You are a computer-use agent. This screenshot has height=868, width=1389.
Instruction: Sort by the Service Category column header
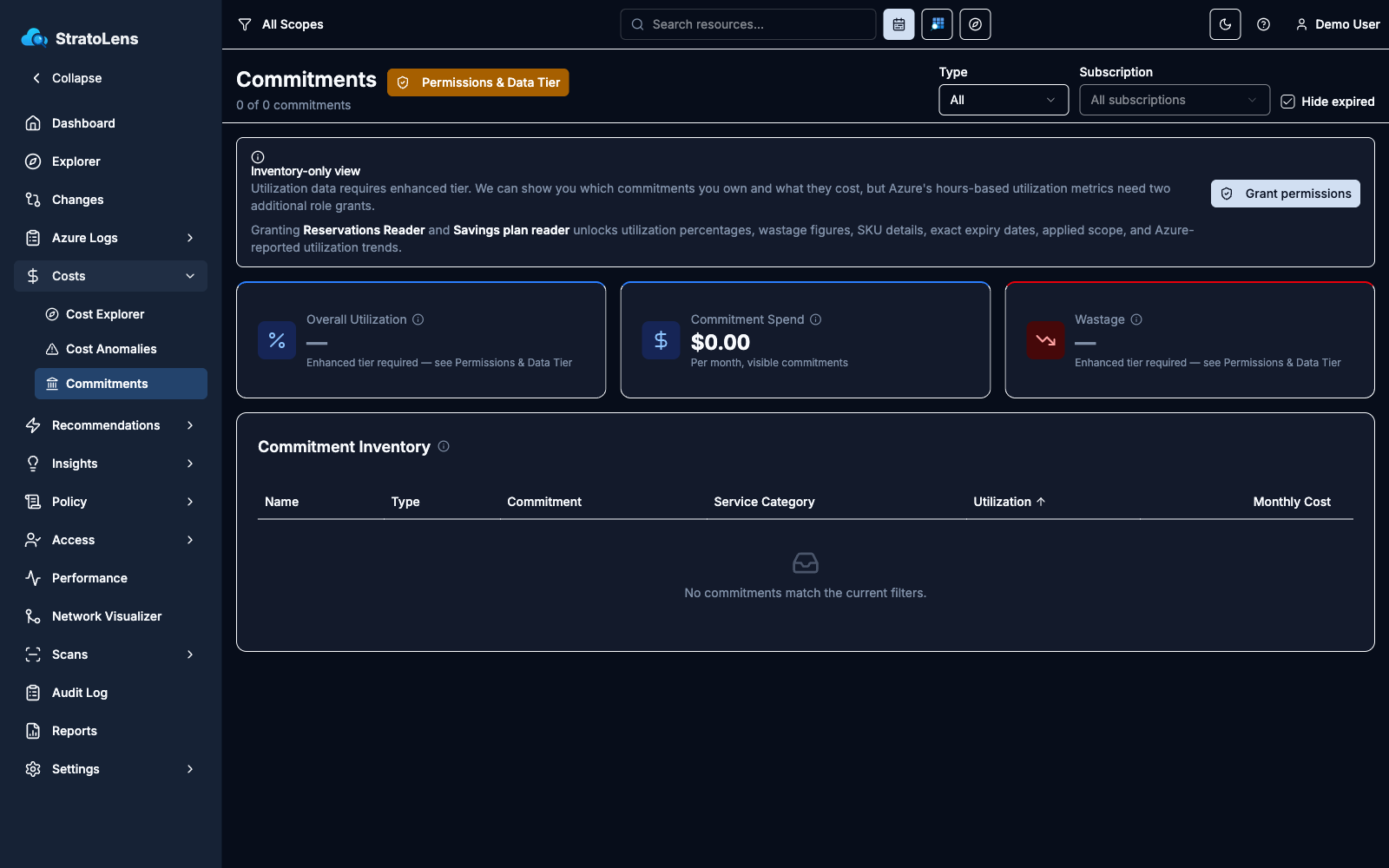tap(764, 502)
